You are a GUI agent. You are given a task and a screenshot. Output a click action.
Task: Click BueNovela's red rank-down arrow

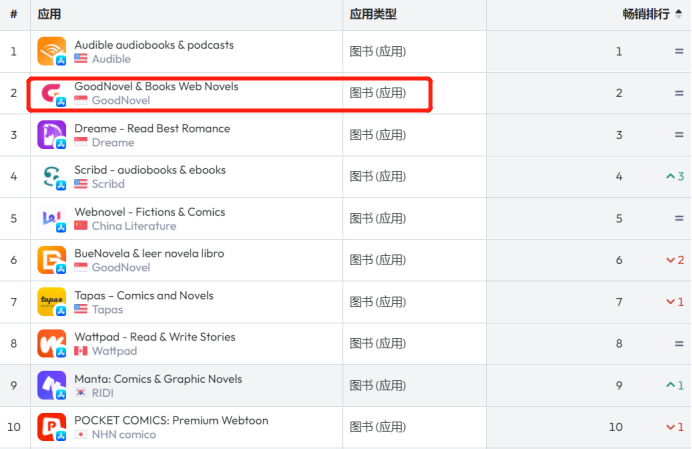click(x=670, y=260)
